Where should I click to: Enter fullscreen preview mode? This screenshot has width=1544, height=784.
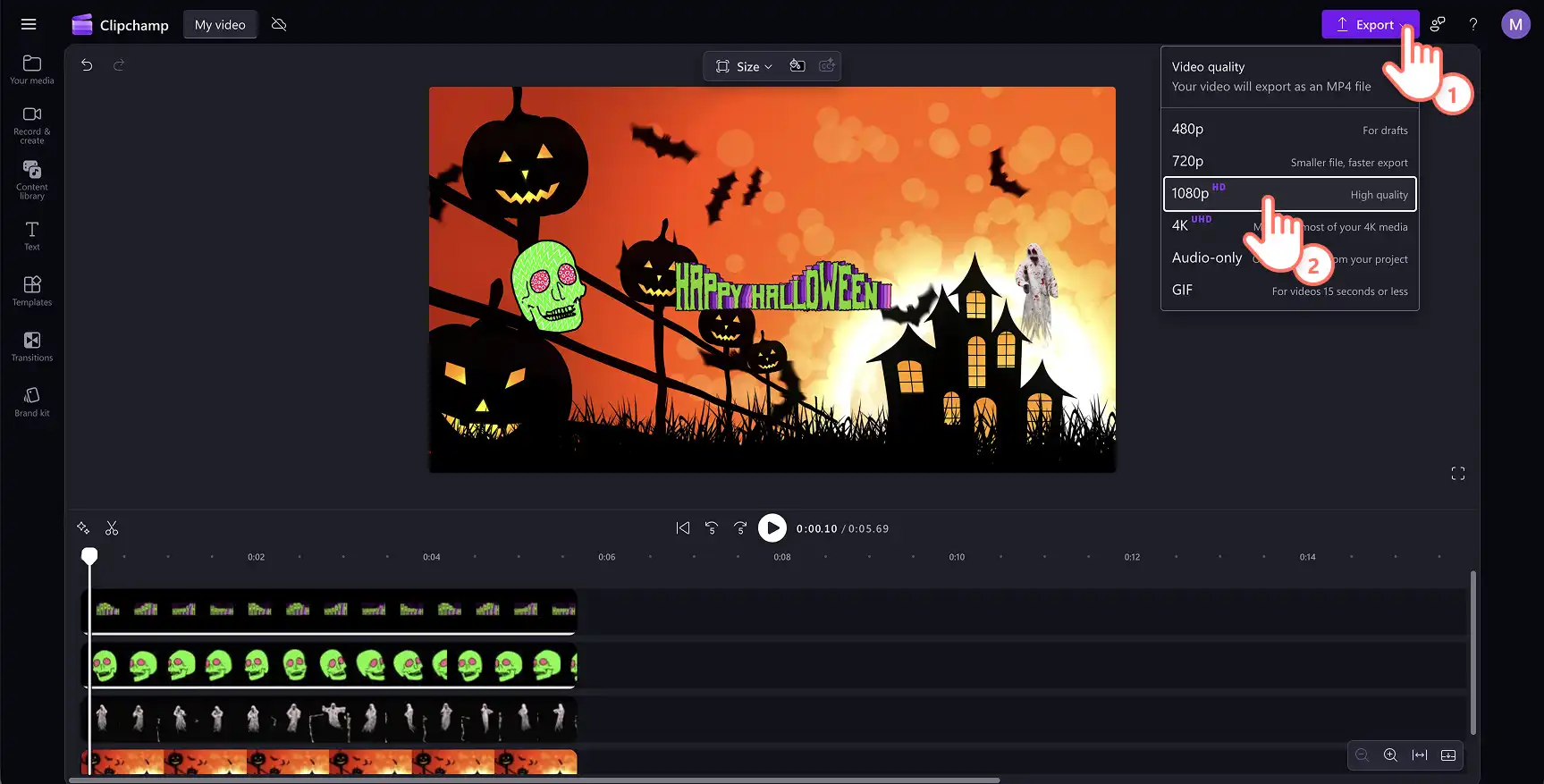click(1458, 473)
